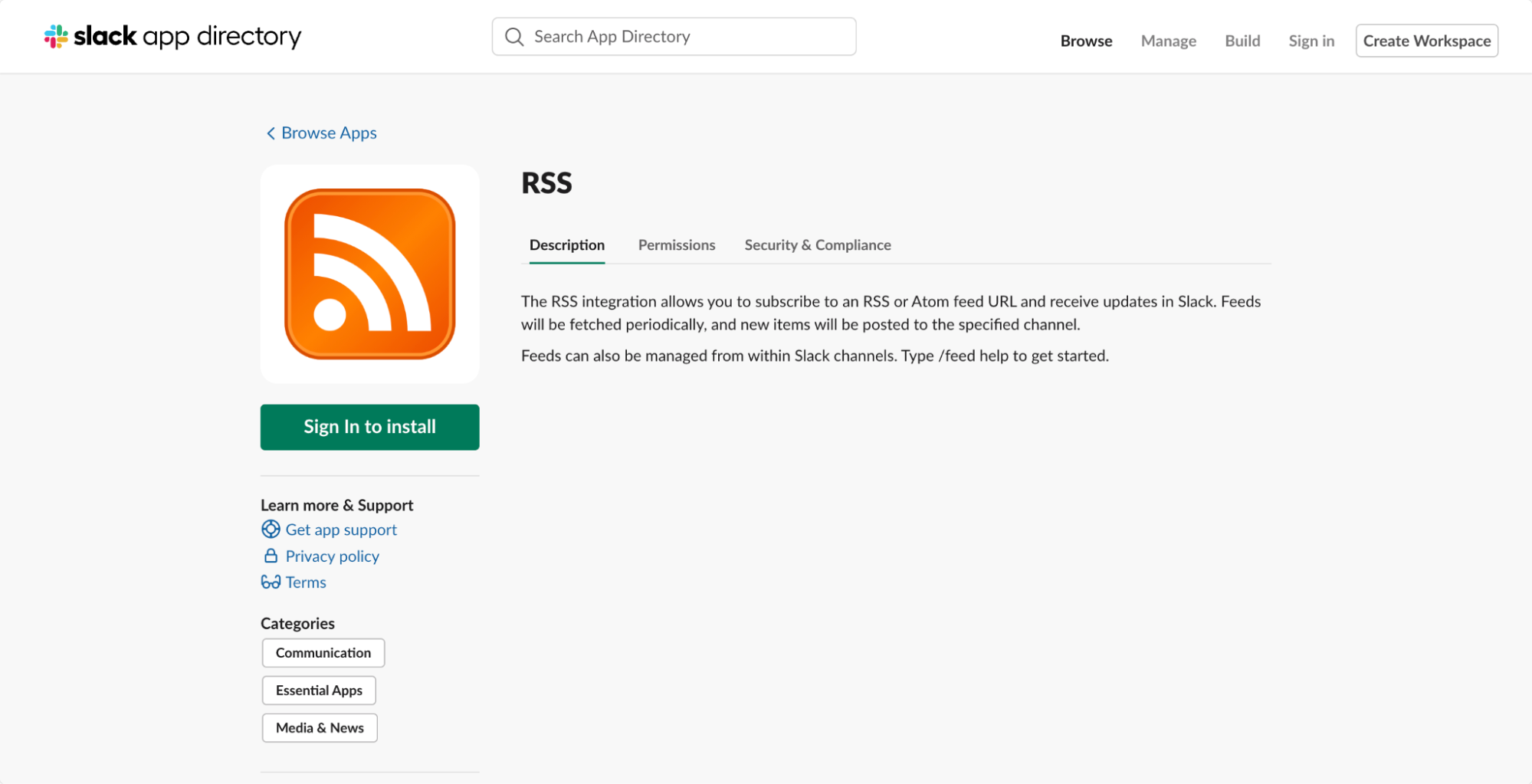This screenshot has height=784, width=1532.
Task: Select the Media & News category tag
Action: [x=320, y=728]
